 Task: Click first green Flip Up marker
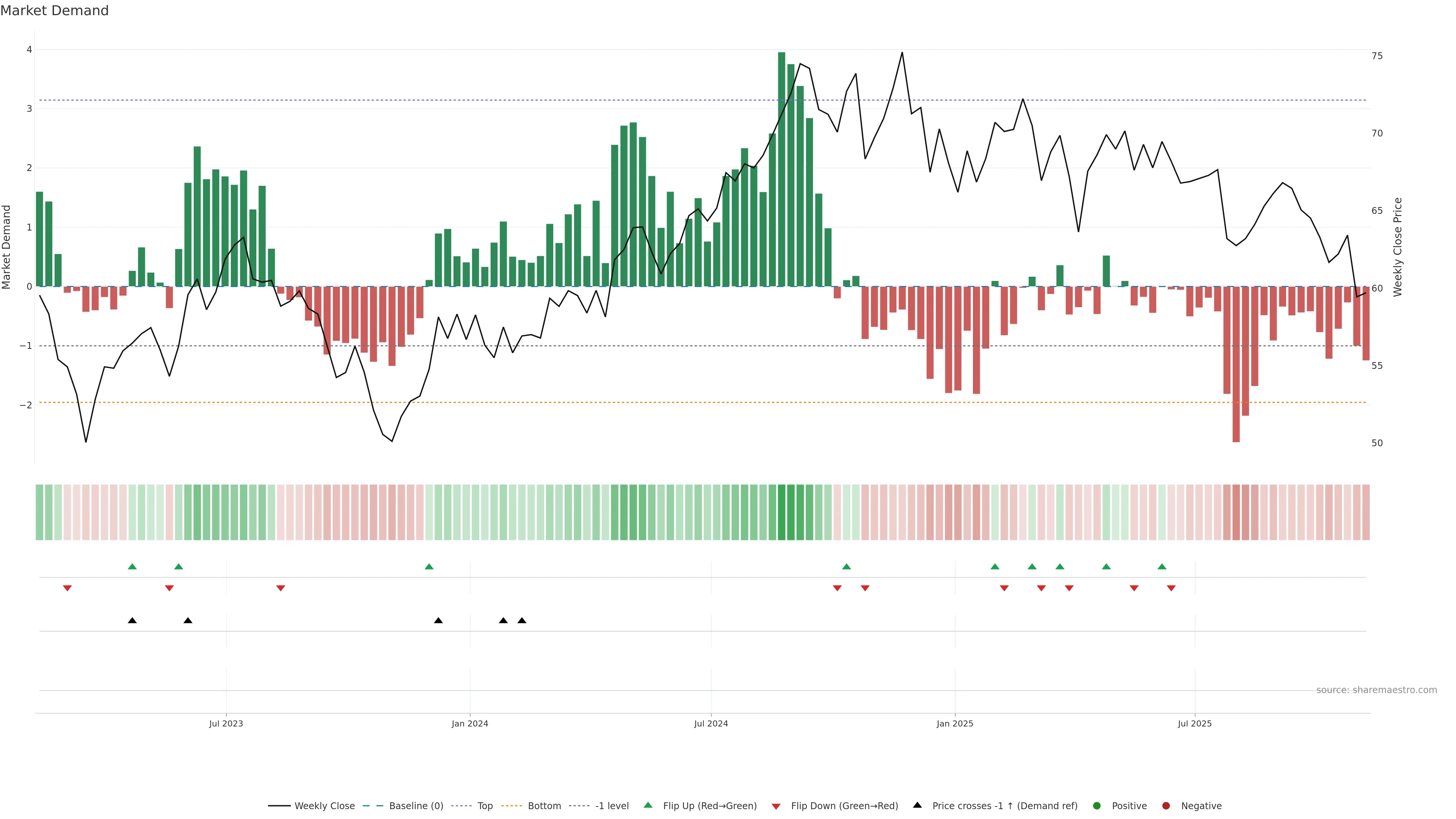(132, 567)
